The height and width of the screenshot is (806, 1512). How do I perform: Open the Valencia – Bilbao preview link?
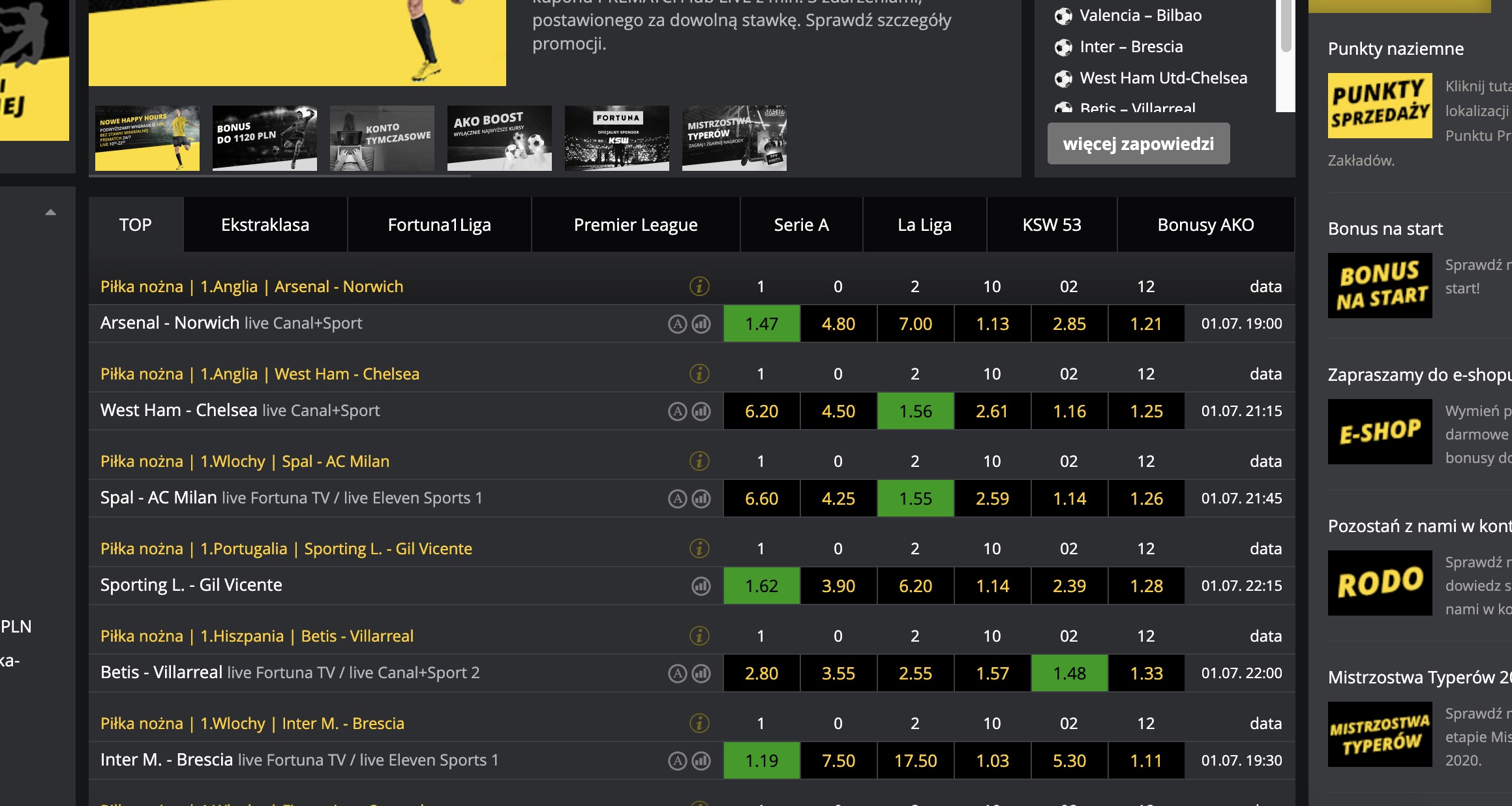1141,16
